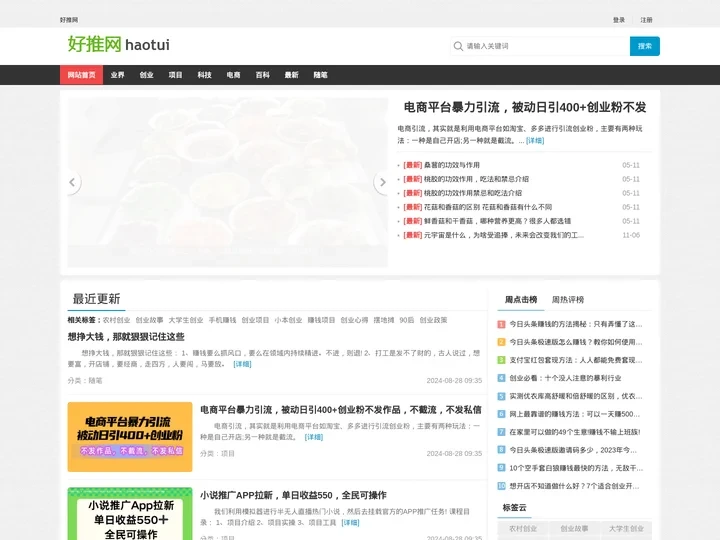720x540 pixels.
Task: Click the 好推网 haotui logo
Action: pyautogui.click(x=118, y=45)
